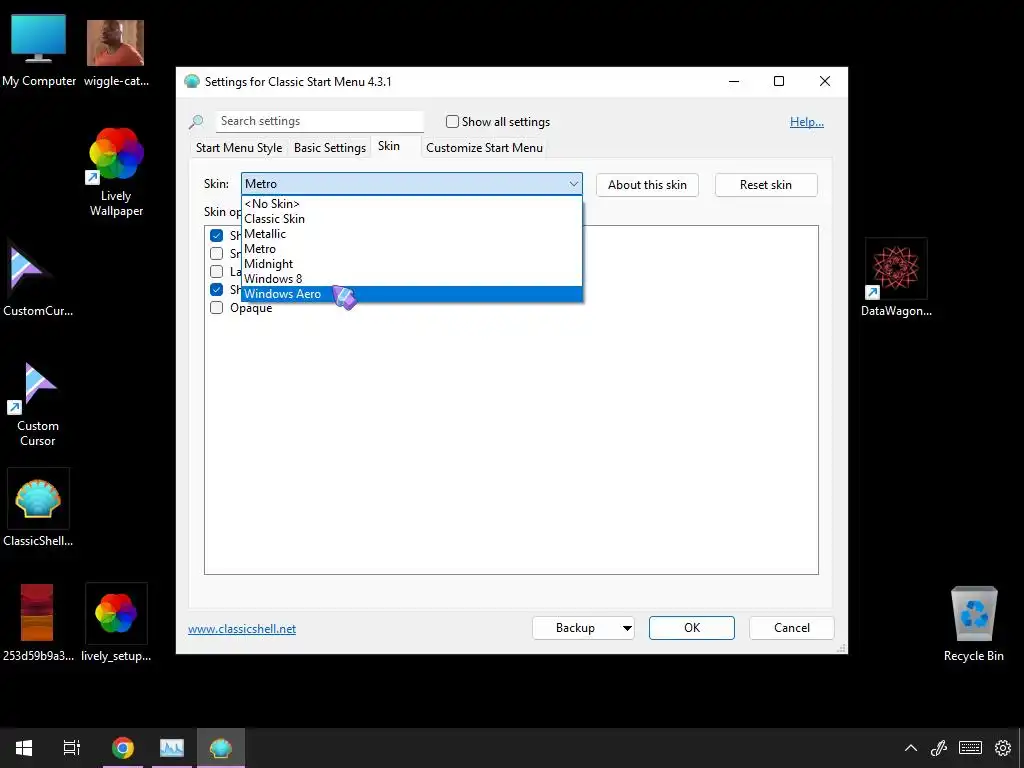Choose <No Skin> from the list
Screen dimensions: 1024x768
pos(411,204)
